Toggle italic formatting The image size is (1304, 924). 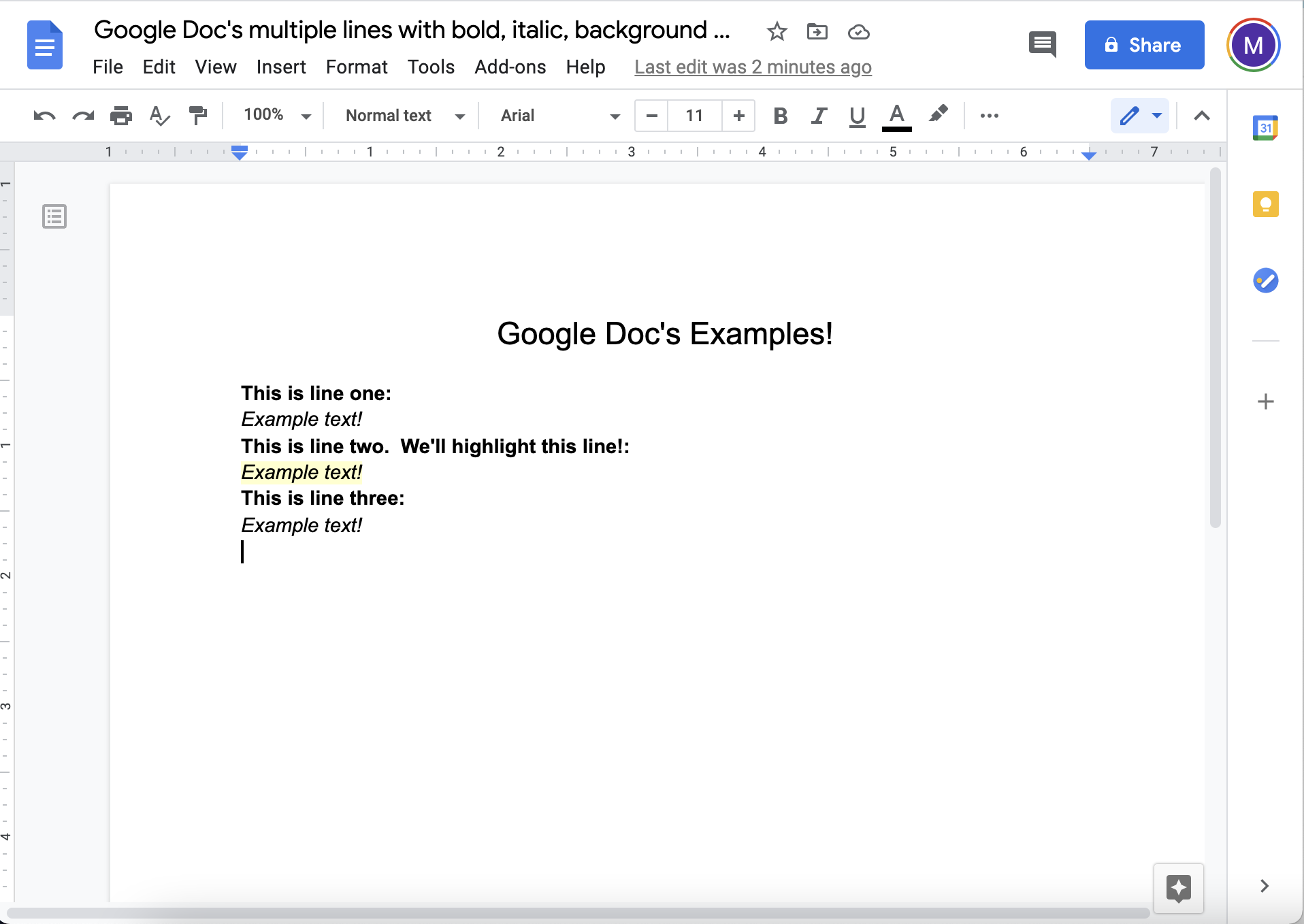click(819, 116)
